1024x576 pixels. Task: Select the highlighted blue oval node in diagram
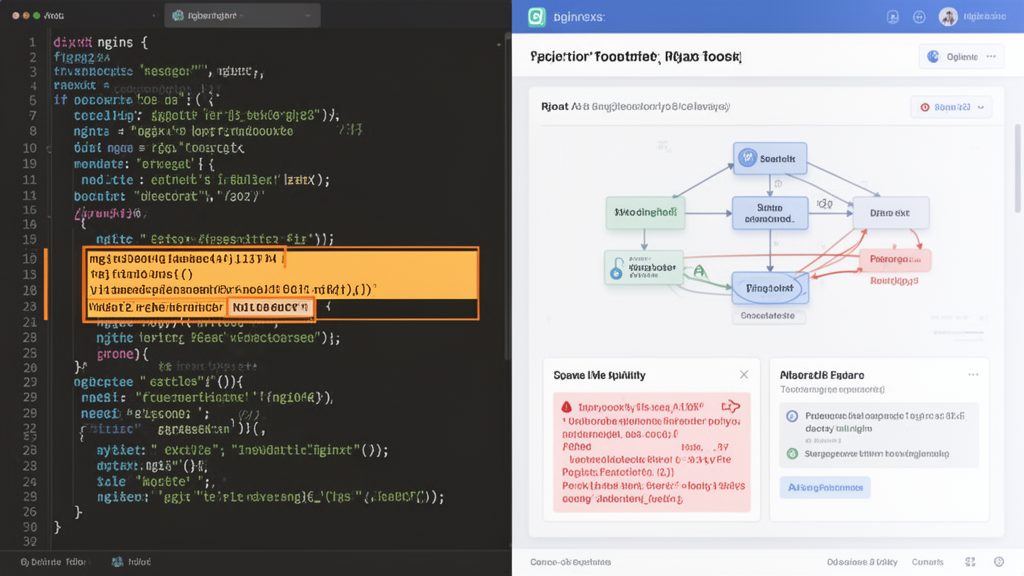pos(769,288)
